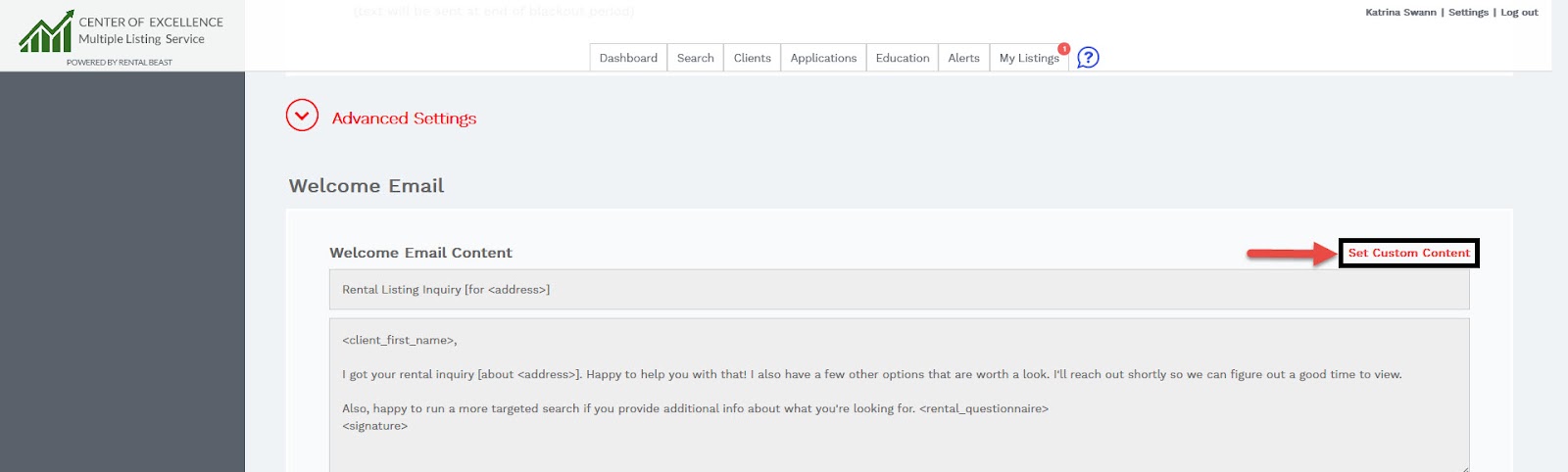
Task: Click the Set Custom Content link
Action: (x=1408, y=253)
